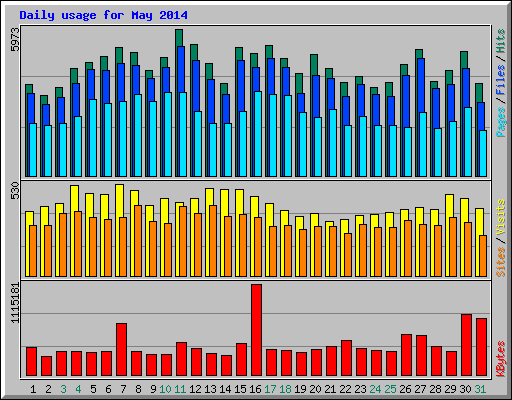Click day label 1 on the x-axis
This screenshot has height=400, width=512.
pos(33,389)
